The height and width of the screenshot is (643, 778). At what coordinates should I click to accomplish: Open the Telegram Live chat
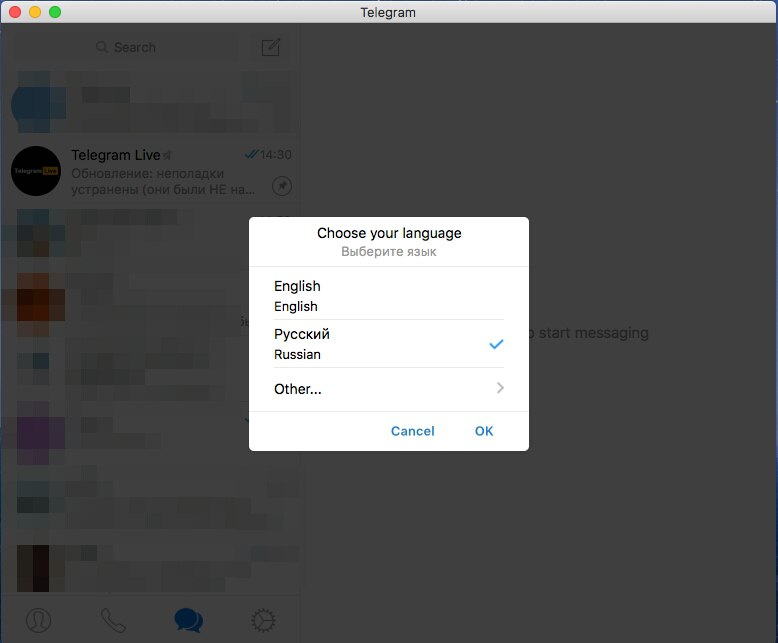point(151,170)
